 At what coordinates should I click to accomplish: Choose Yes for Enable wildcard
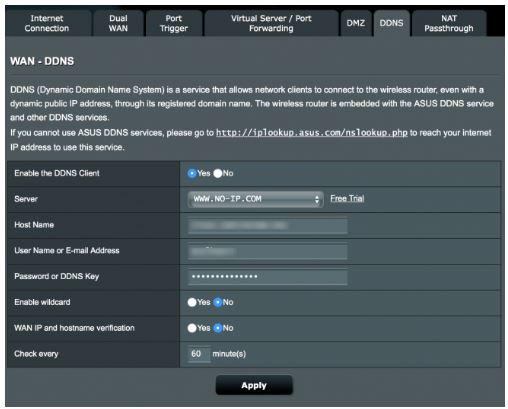192,302
